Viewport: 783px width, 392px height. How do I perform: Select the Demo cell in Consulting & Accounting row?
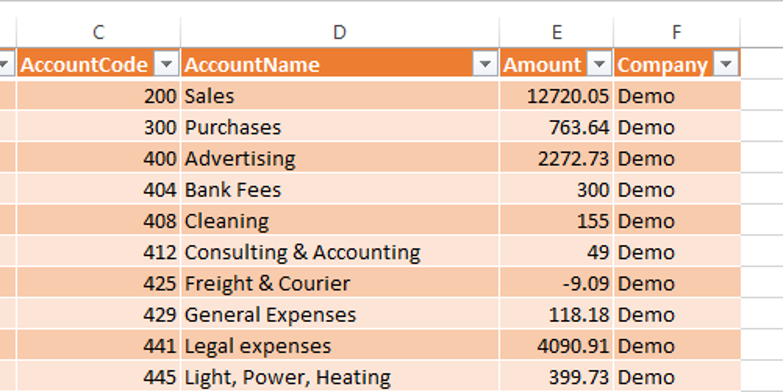677,252
